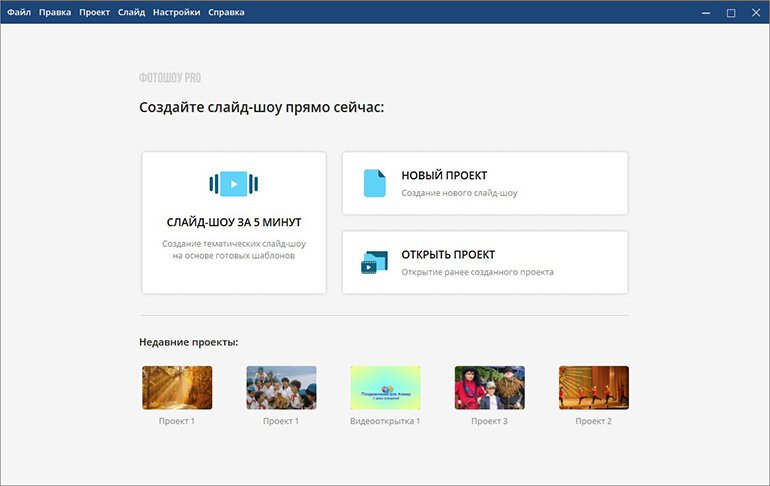
Task: Close the ФотоШОУ PRO window
Action: 756,13
